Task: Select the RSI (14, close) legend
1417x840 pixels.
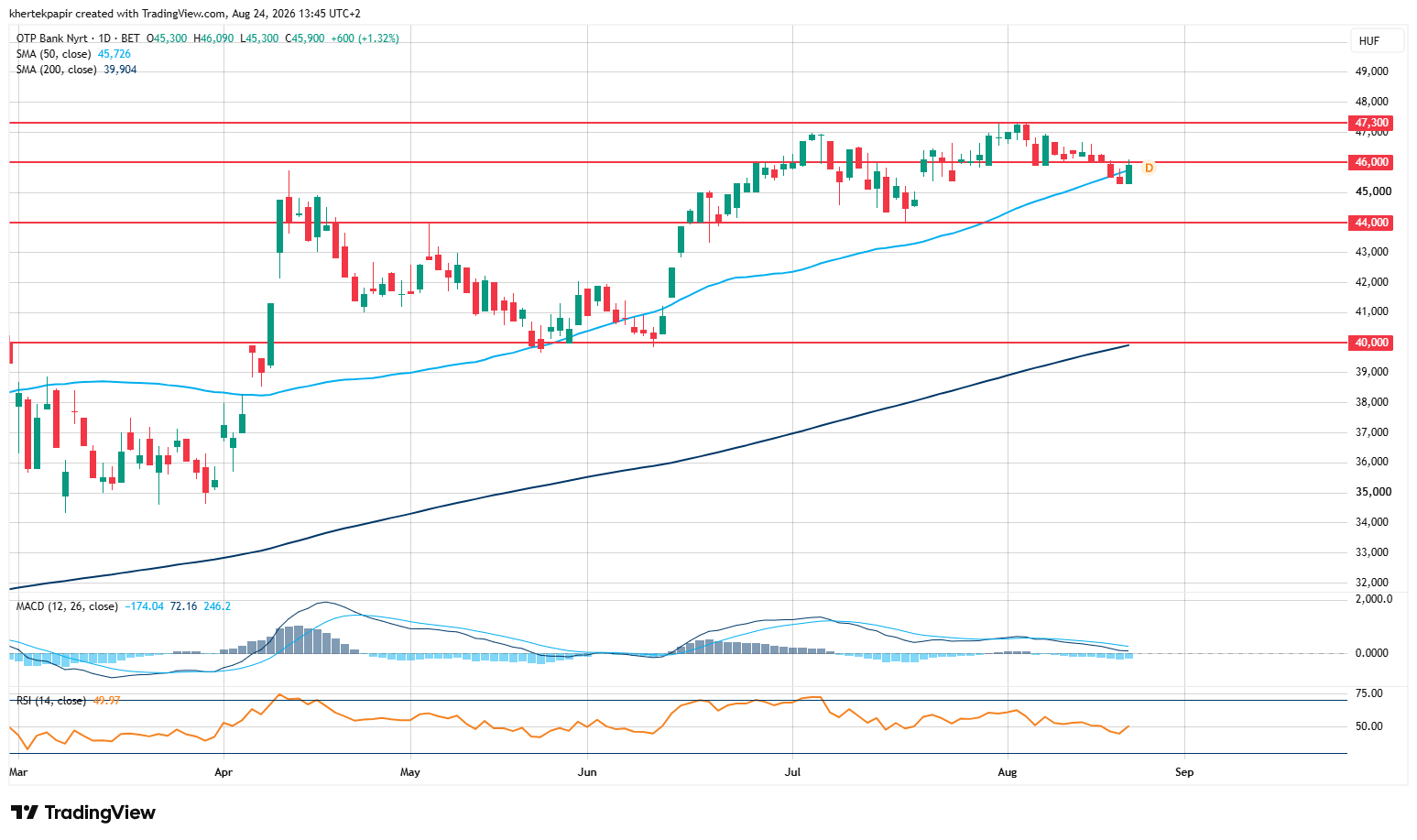Action: 51,701
